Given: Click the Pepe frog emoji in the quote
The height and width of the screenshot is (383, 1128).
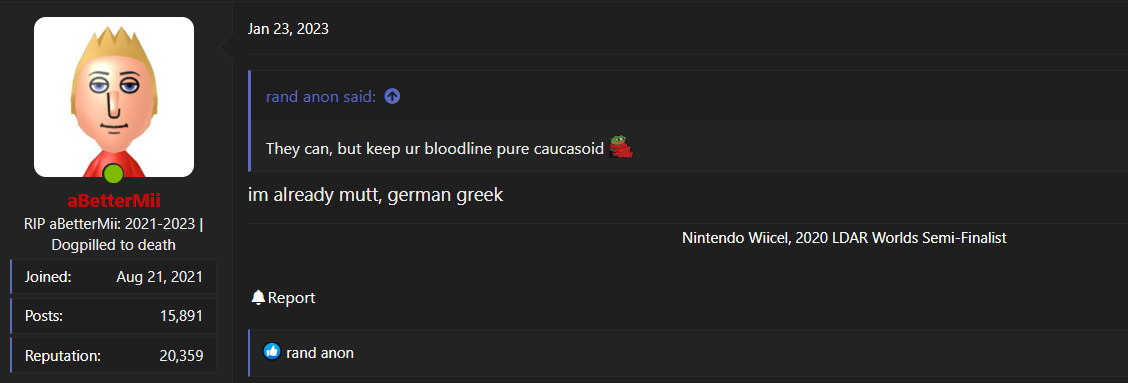Looking at the screenshot, I should [x=620, y=147].
